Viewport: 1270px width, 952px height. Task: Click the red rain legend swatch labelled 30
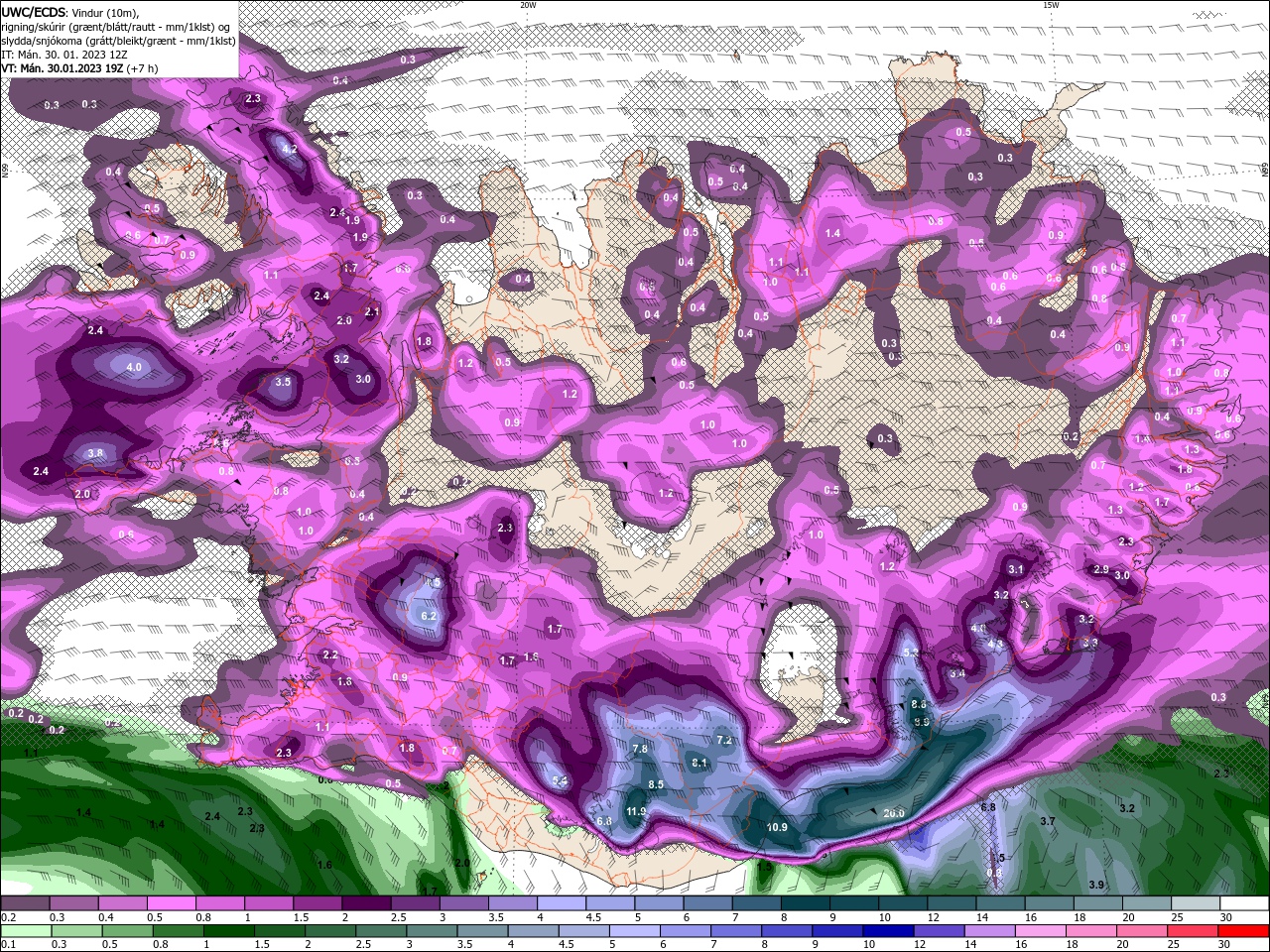1243,931
